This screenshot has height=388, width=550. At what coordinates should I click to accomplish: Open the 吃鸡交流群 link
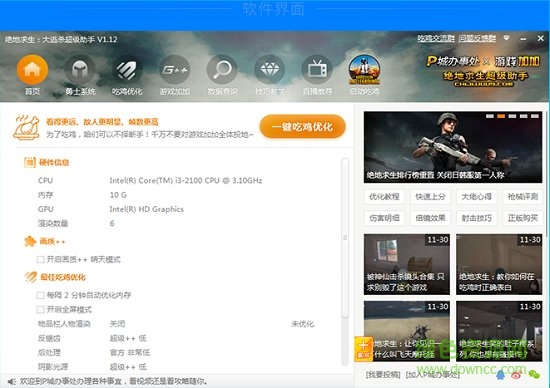(436, 38)
